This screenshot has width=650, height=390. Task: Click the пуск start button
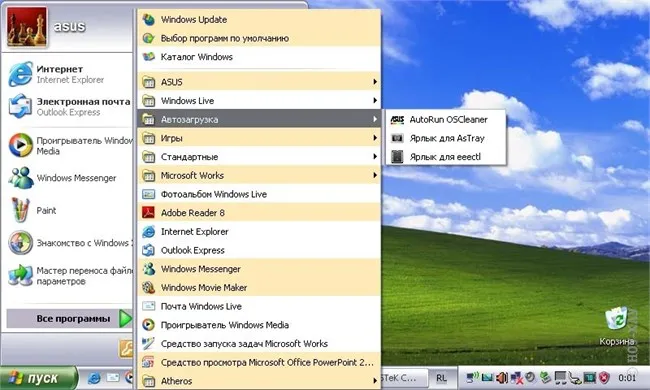point(38,378)
